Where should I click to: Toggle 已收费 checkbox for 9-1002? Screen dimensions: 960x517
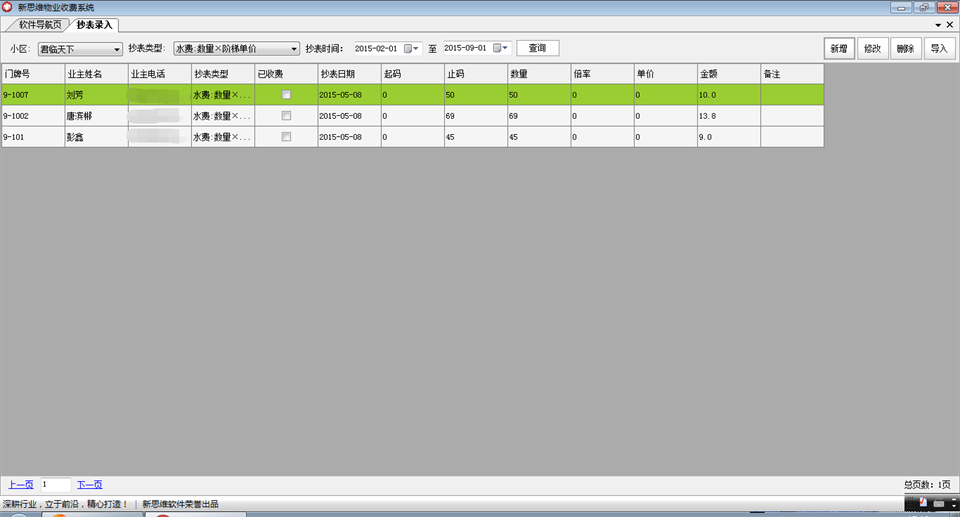click(286, 116)
